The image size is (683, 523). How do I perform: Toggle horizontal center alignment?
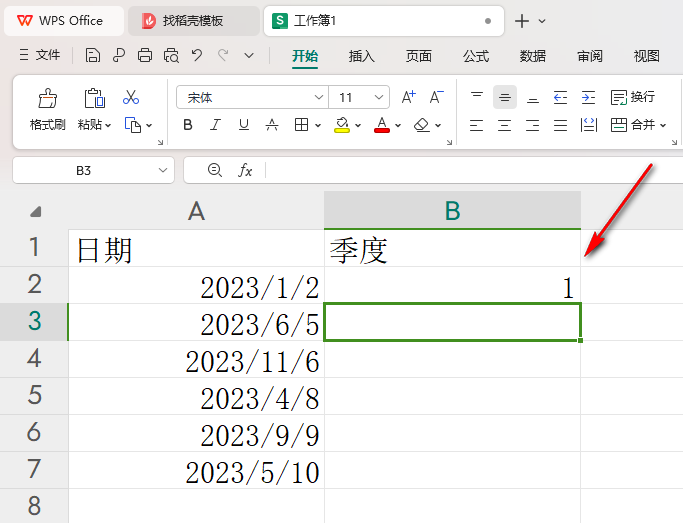pos(504,125)
